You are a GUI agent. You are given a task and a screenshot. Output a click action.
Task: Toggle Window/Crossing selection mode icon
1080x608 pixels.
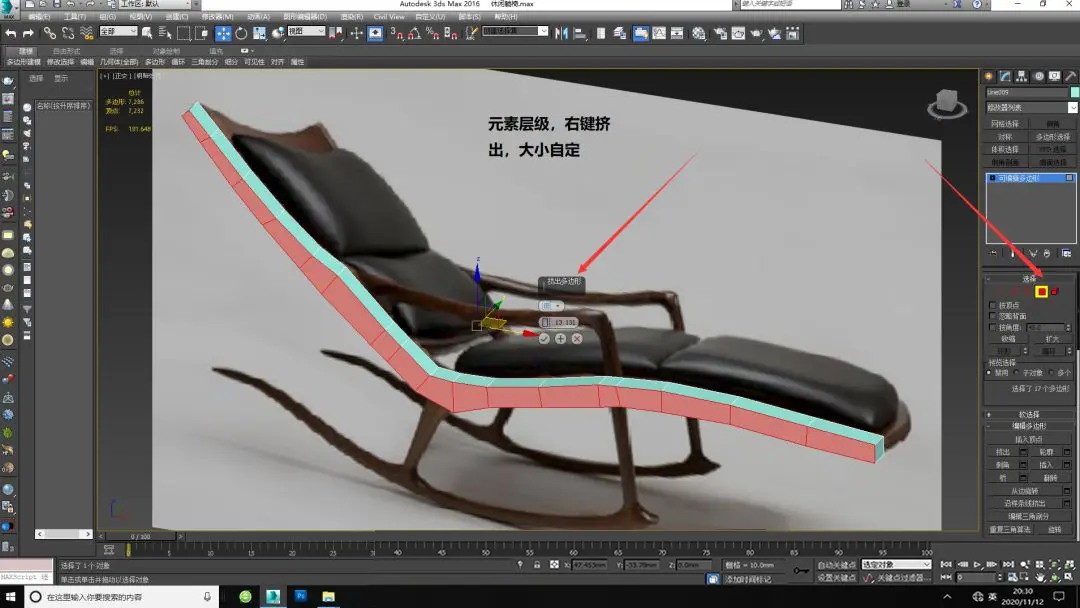(x=201, y=32)
